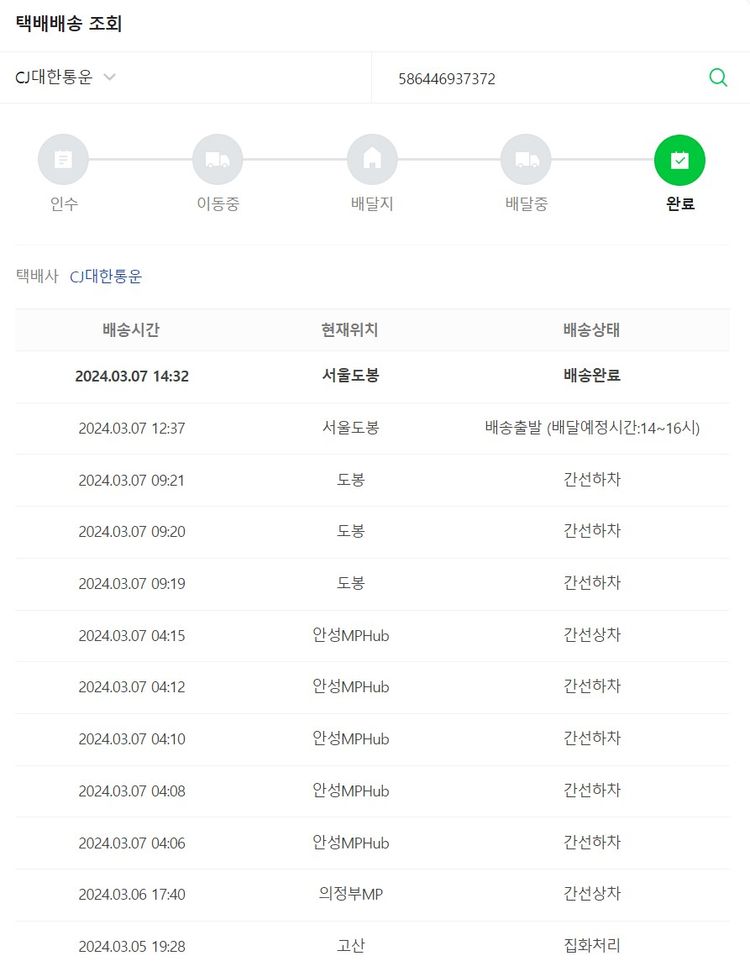This screenshot has height=973, width=750.
Task: Click the 완료 step label text
Action: coord(680,204)
